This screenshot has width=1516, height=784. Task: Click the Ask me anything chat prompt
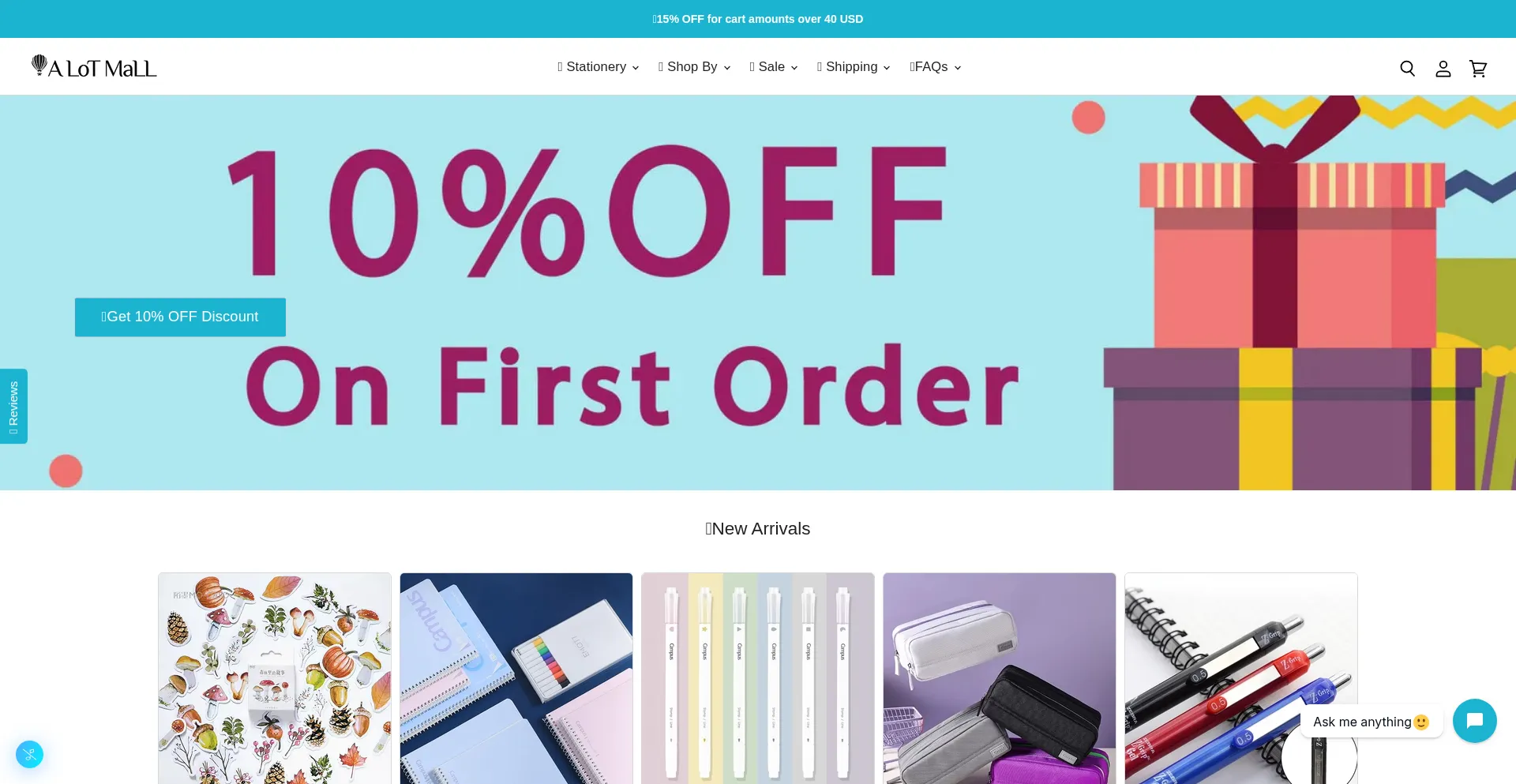coord(1371,722)
